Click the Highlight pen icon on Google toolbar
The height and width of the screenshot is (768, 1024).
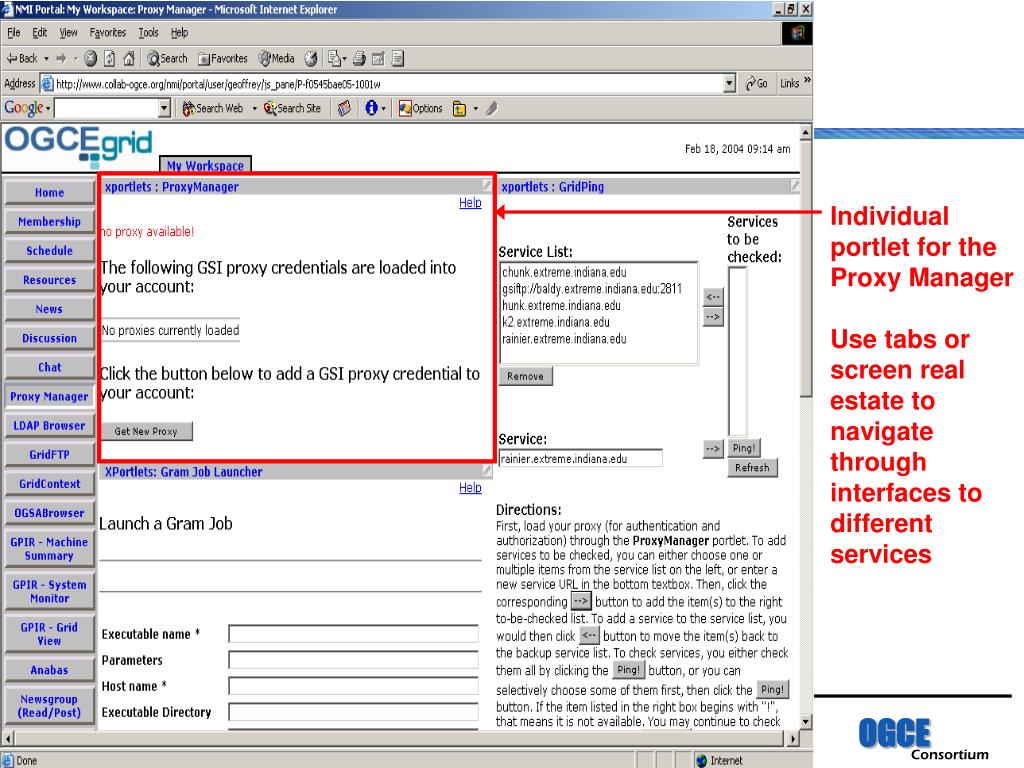[492, 108]
